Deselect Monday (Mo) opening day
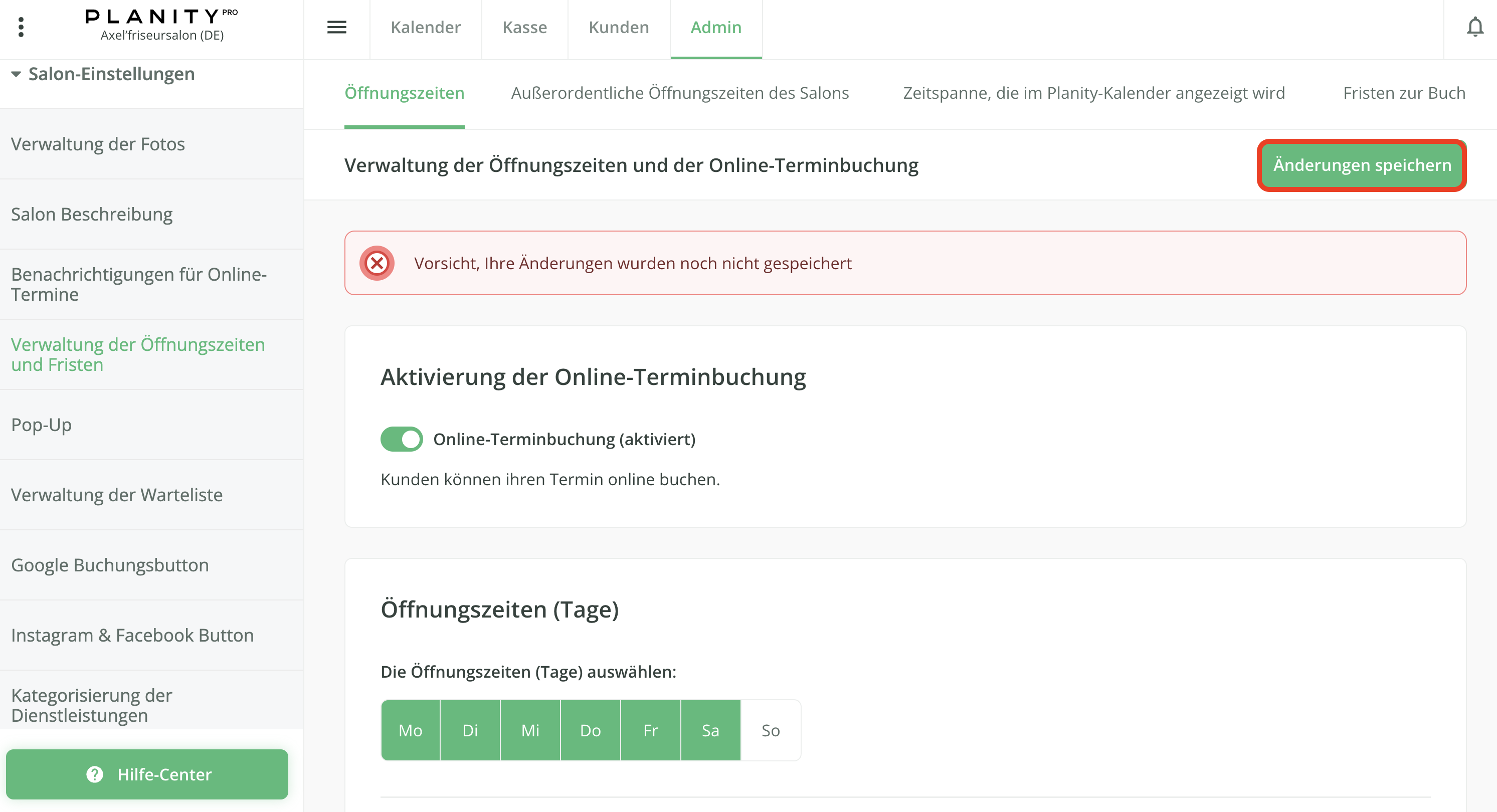Image resolution: width=1497 pixels, height=812 pixels. pos(410,730)
